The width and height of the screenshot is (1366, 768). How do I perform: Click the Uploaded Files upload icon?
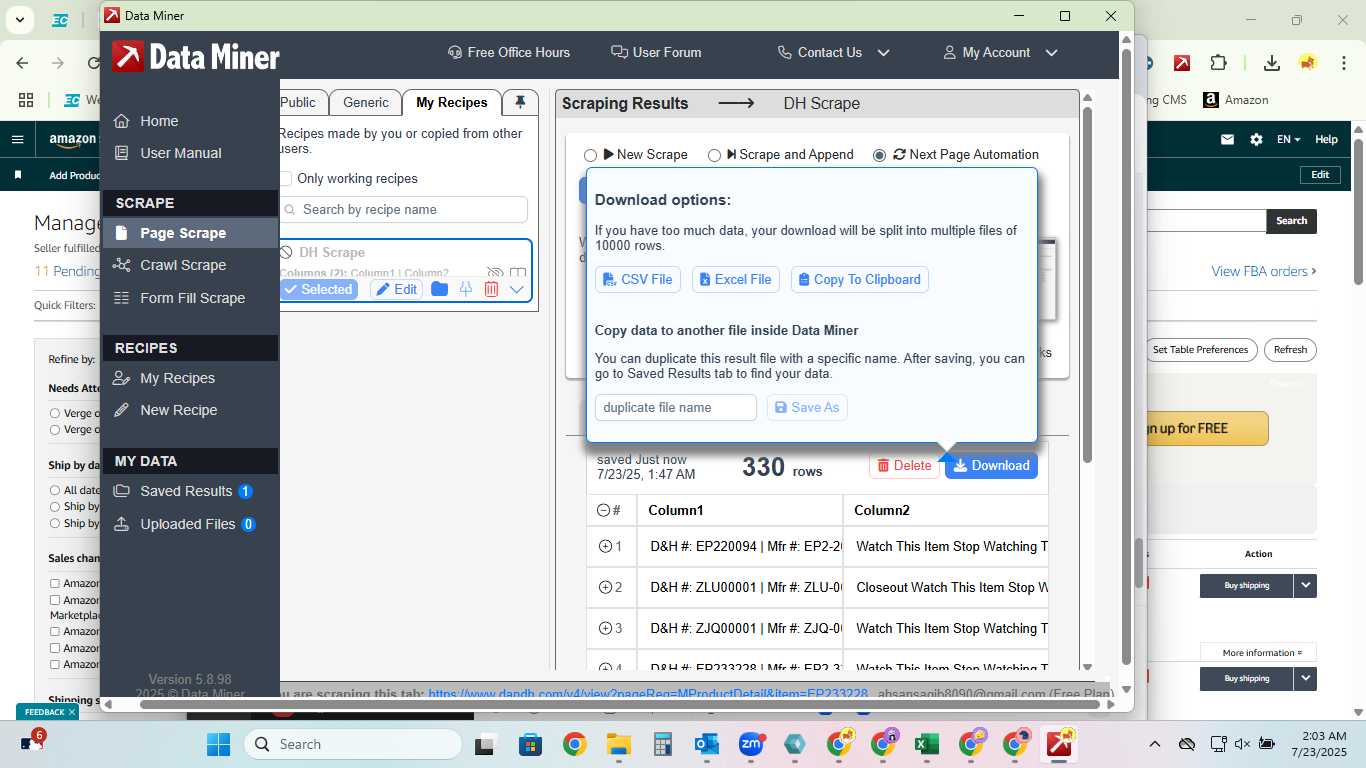pos(122,524)
